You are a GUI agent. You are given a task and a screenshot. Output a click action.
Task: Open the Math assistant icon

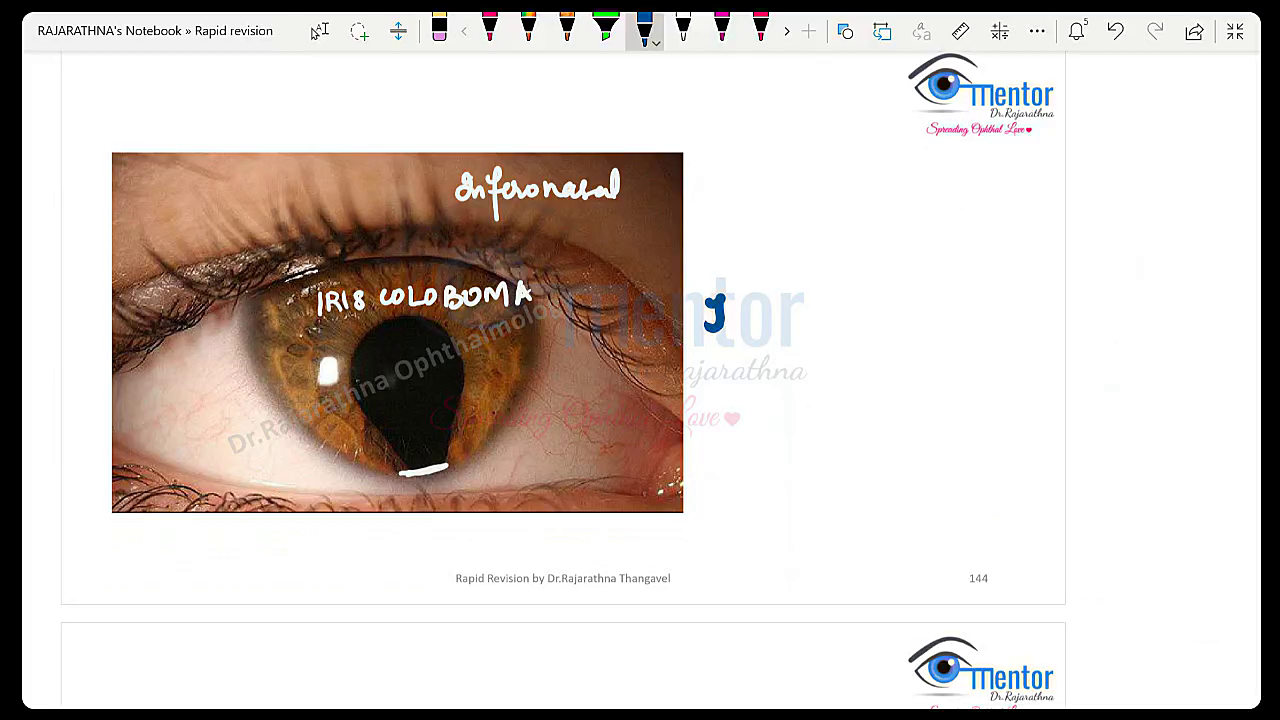(x=999, y=32)
